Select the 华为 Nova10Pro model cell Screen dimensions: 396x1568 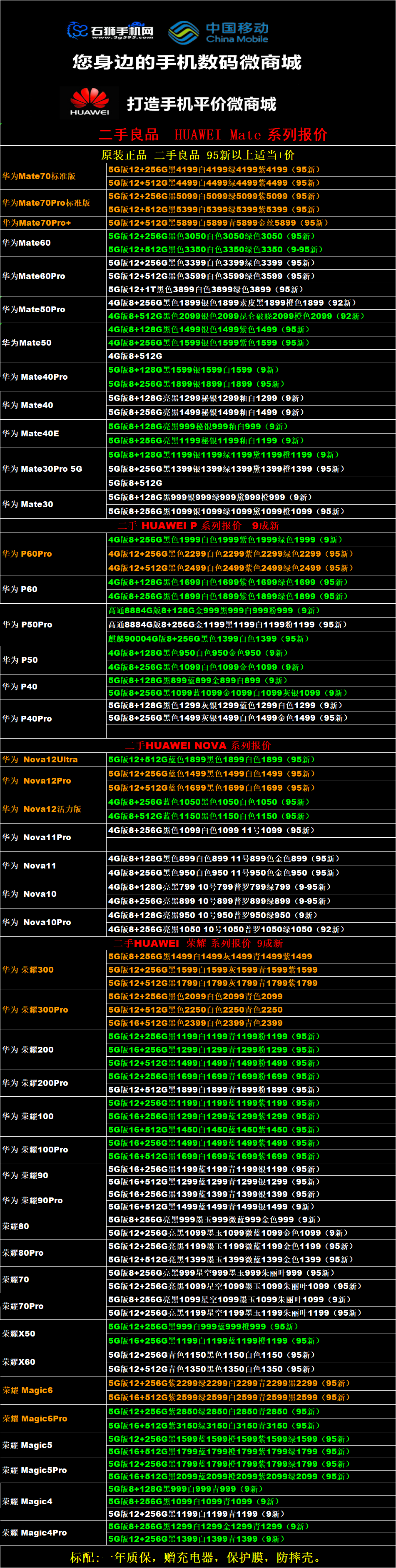[53, 922]
